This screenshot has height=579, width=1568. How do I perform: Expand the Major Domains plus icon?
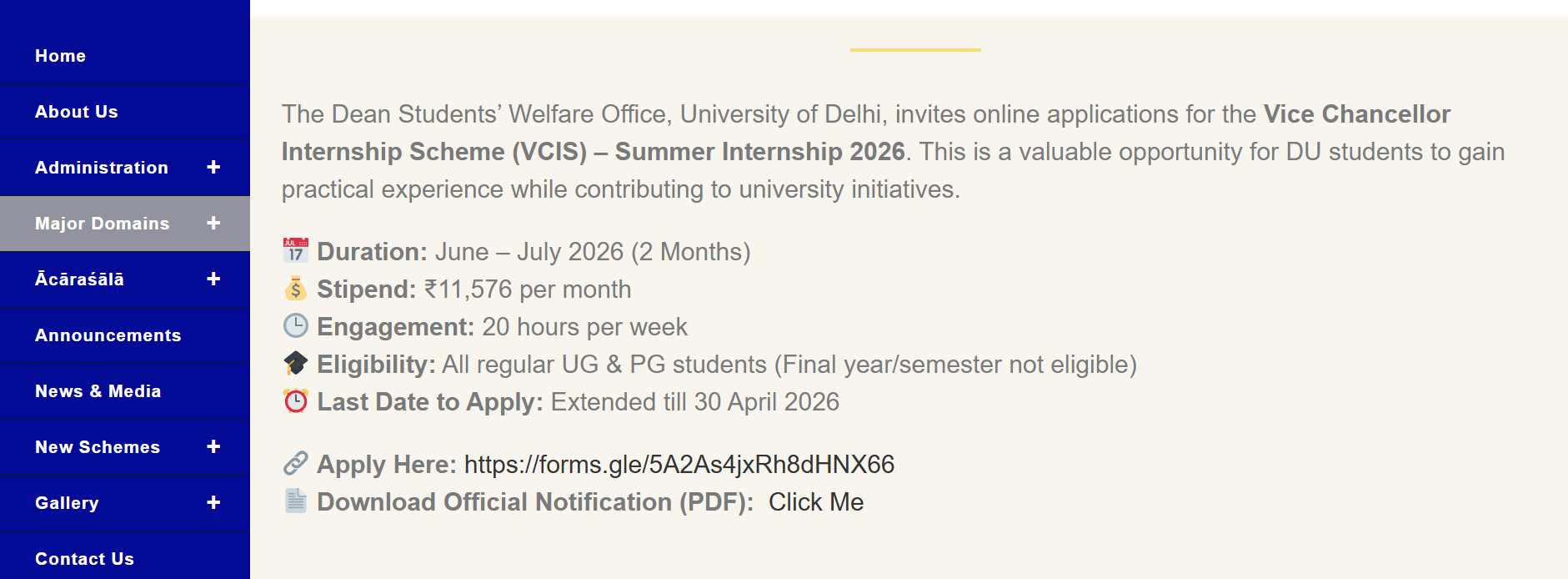point(213,223)
